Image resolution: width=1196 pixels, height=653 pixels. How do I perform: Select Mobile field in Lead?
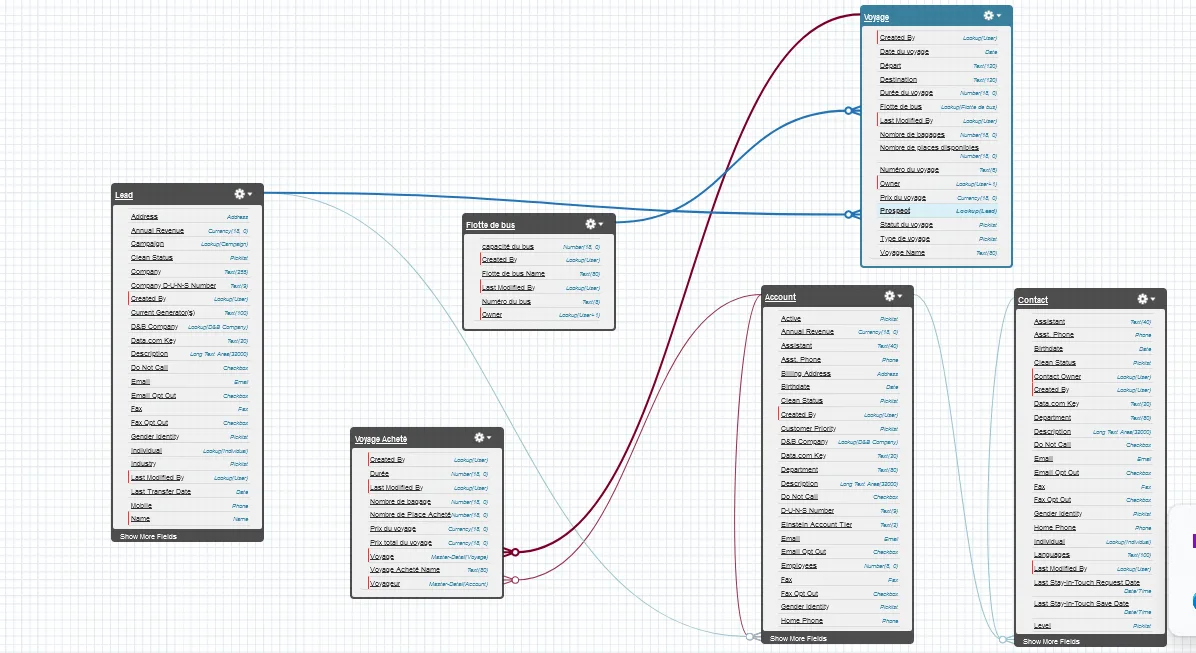(x=188, y=506)
